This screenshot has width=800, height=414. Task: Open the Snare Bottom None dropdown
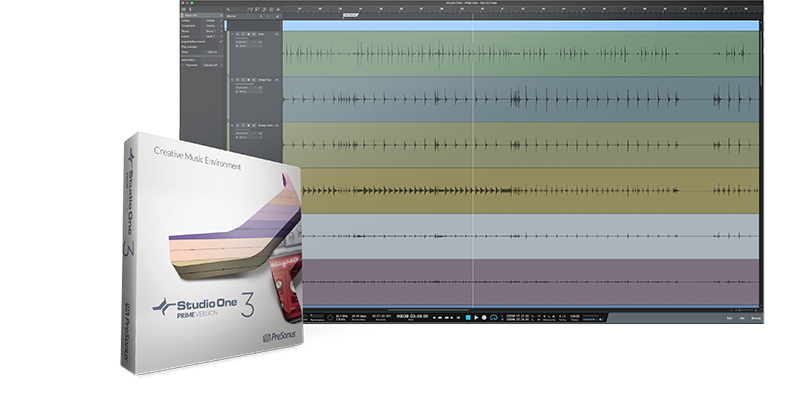pyautogui.click(x=249, y=137)
